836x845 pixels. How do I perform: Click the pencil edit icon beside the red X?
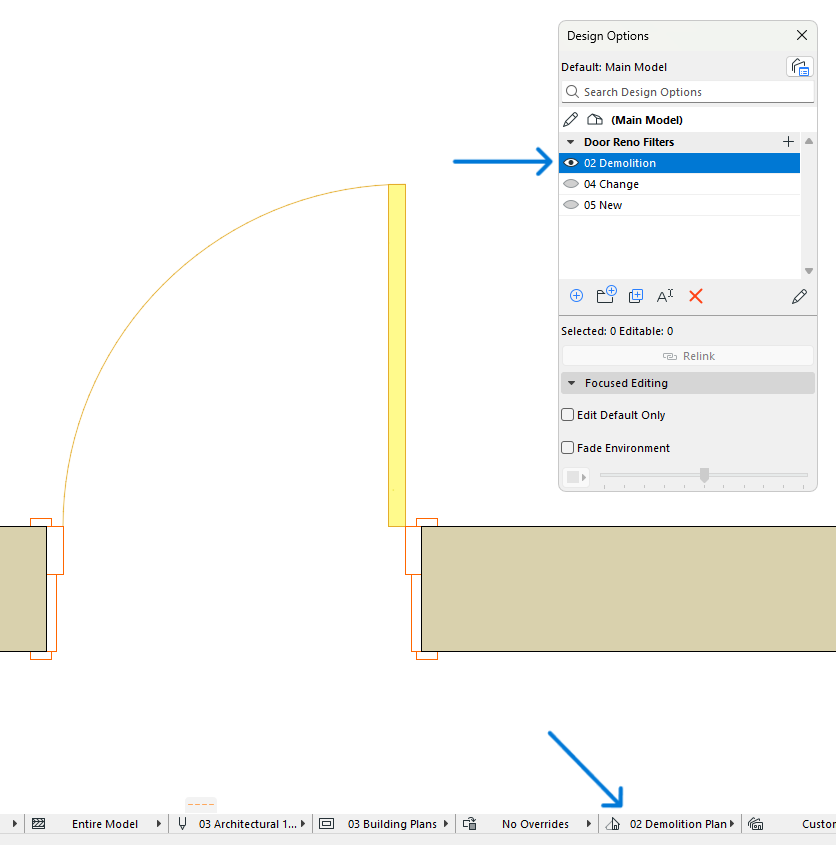point(799,296)
